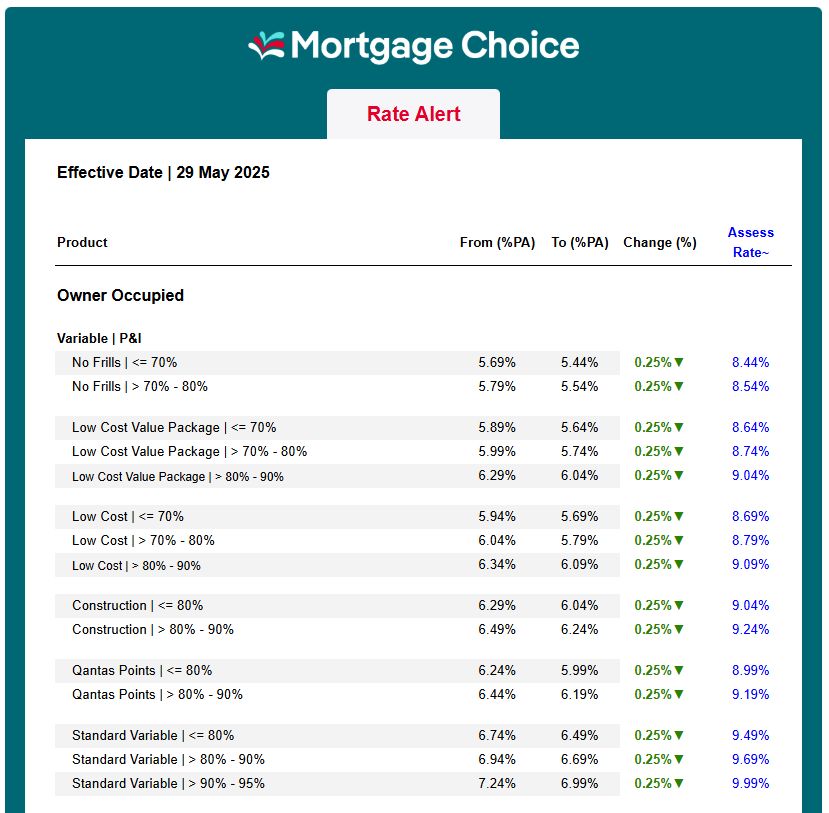Click the down arrow for Low Cost > 80% - 90%
Screen dimensions: 829x813
pos(679,565)
